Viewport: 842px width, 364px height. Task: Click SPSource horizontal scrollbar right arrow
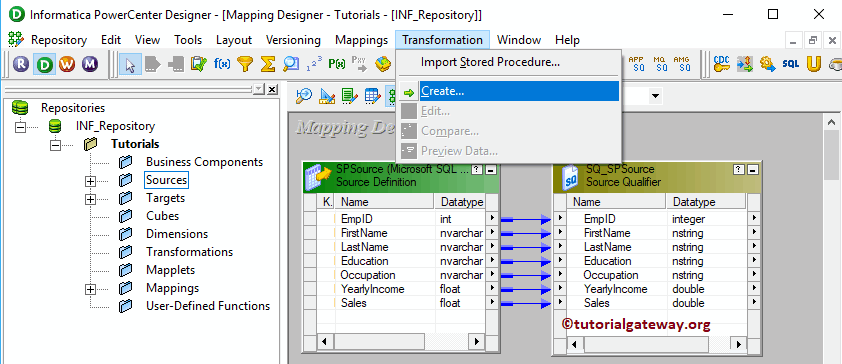476,341
